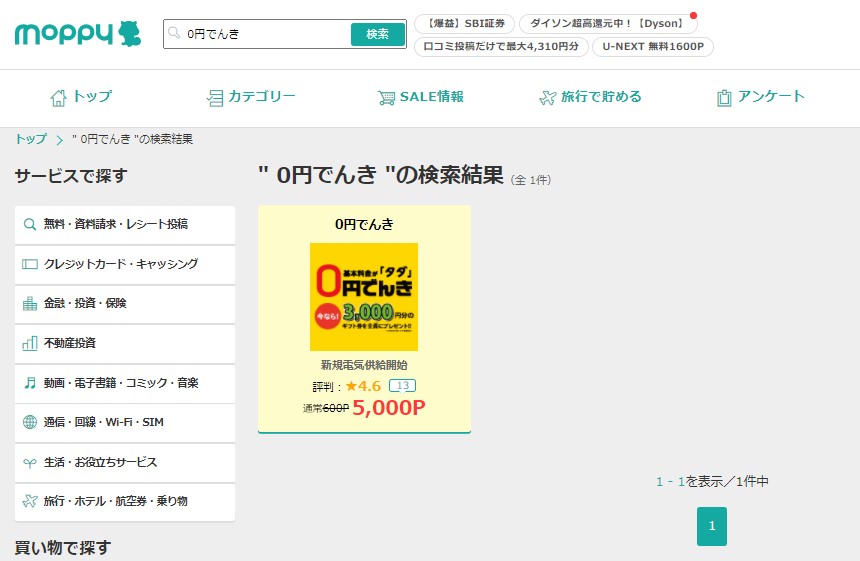Open the U-NEXT 無料1600P tag
Viewport: 860px width, 561px height.
coord(653,47)
